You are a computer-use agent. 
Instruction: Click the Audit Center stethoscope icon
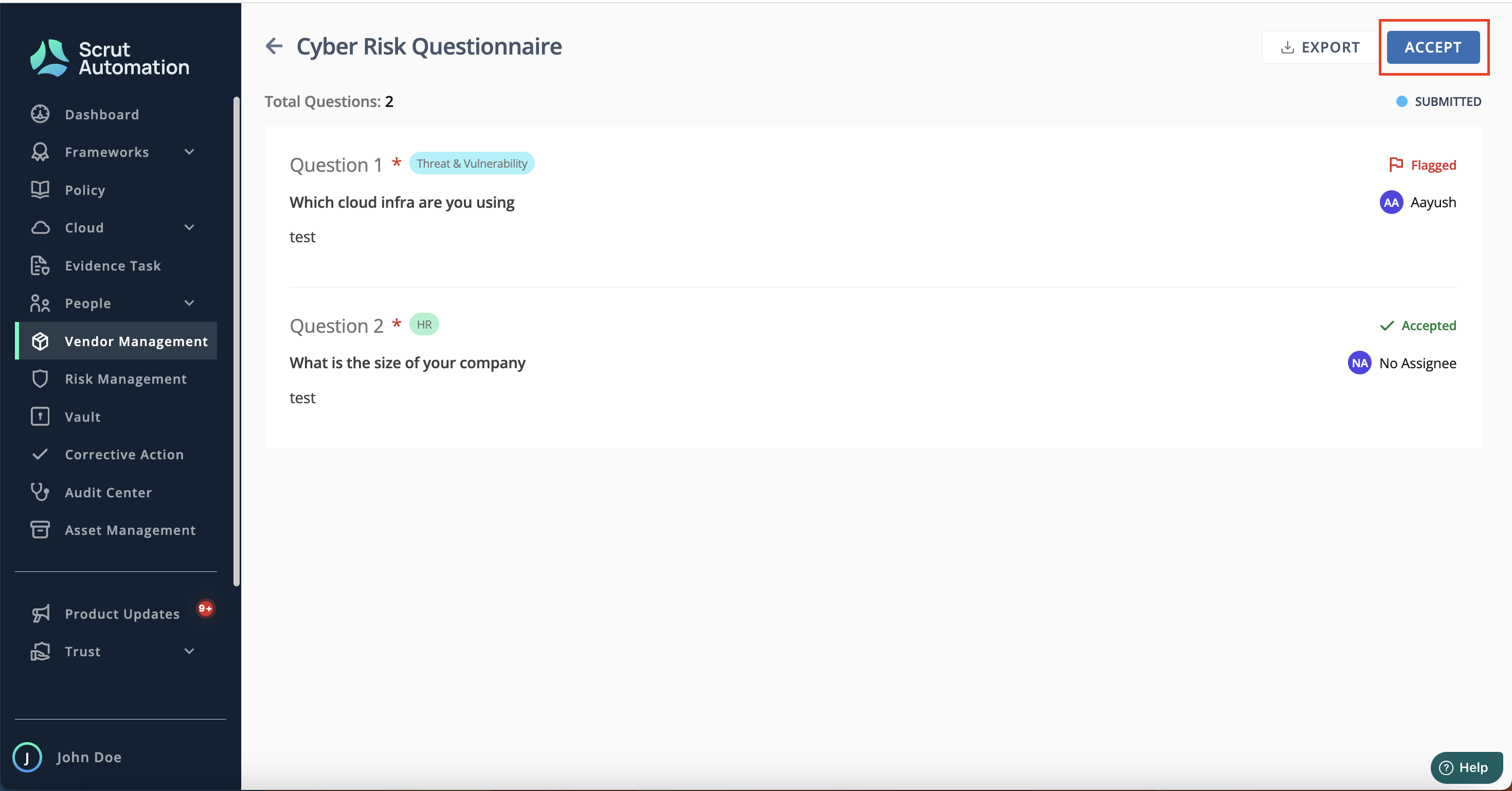[40, 492]
